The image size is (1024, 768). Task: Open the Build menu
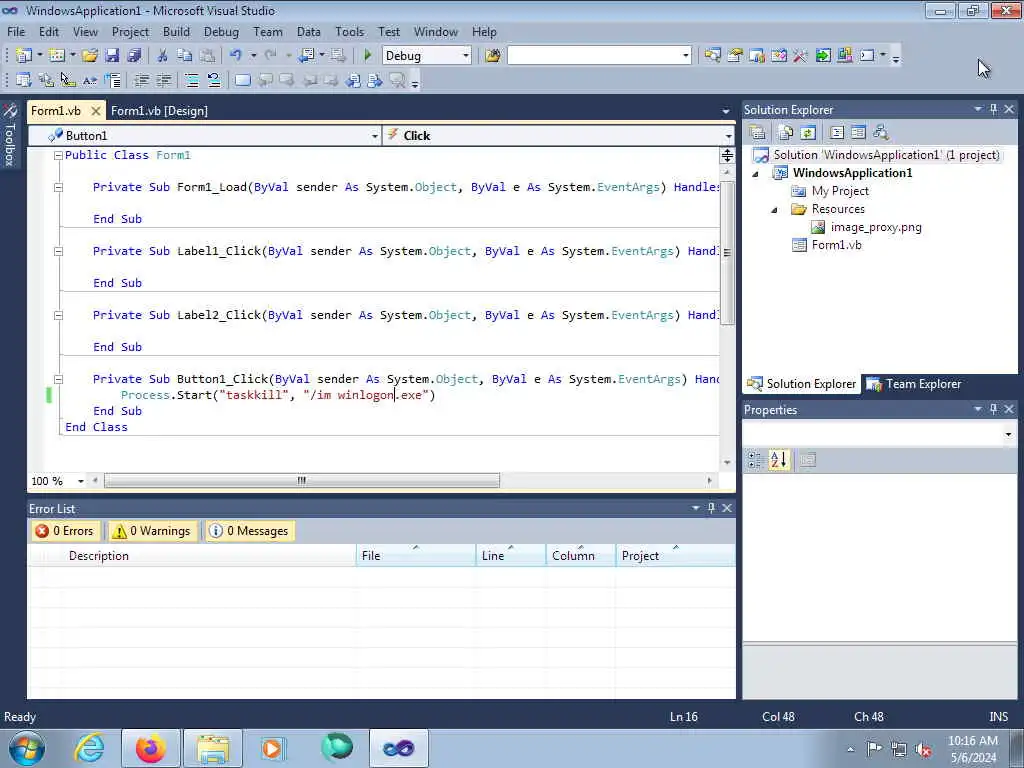tap(176, 31)
